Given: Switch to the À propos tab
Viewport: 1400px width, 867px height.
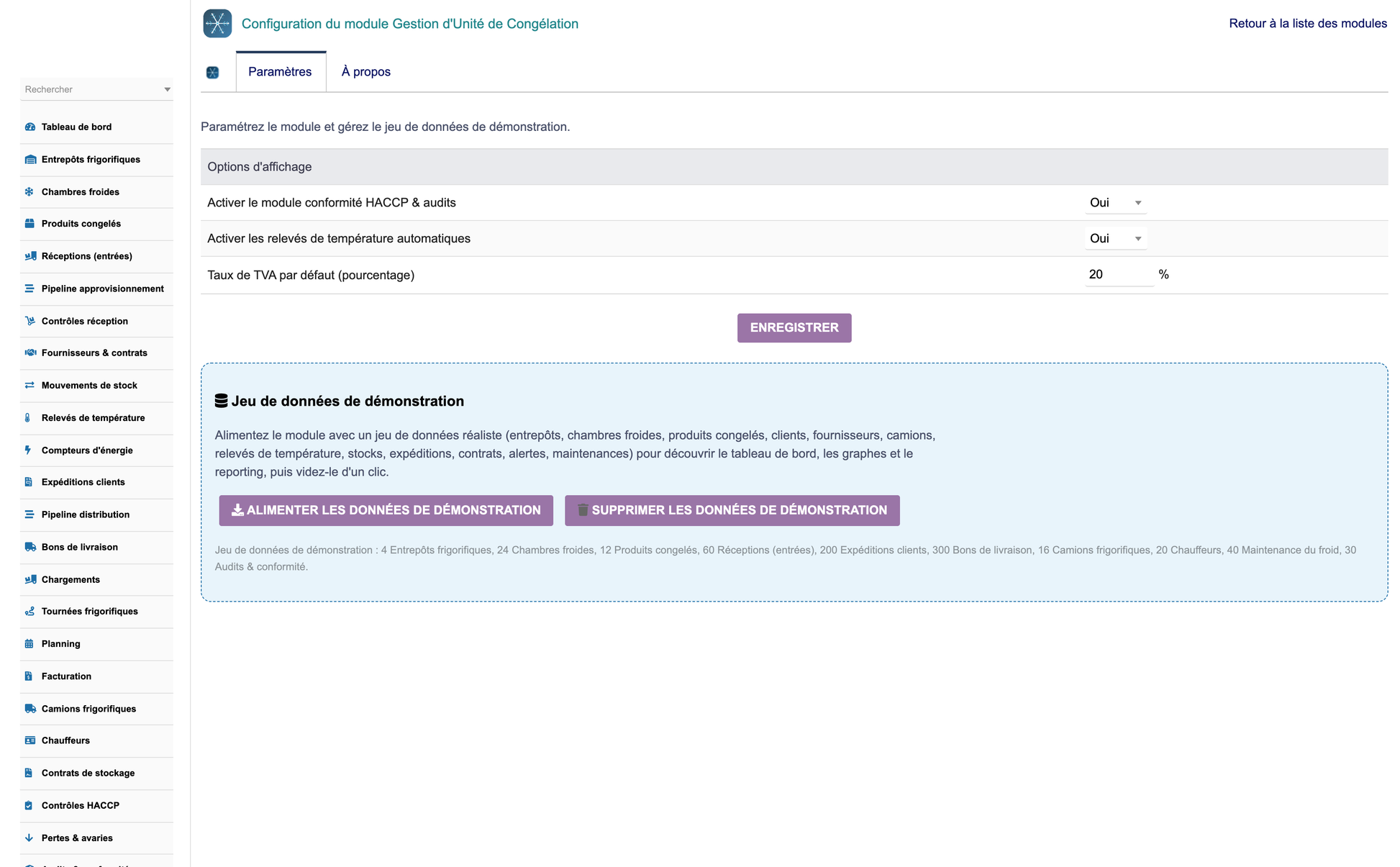Looking at the screenshot, I should pyautogui.click(x=366, y=72).
